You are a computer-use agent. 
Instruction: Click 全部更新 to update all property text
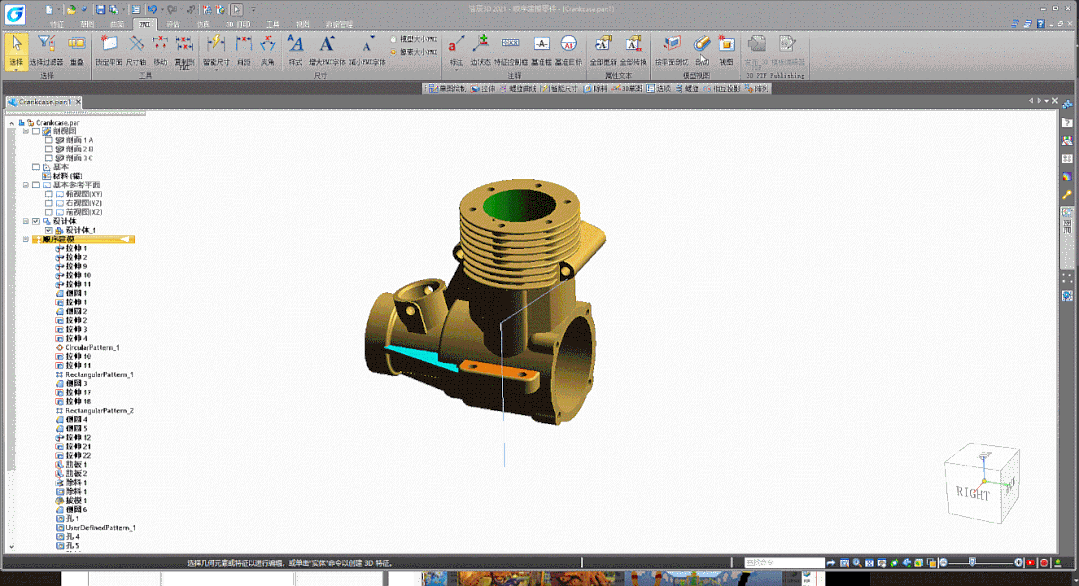[603, 50]
